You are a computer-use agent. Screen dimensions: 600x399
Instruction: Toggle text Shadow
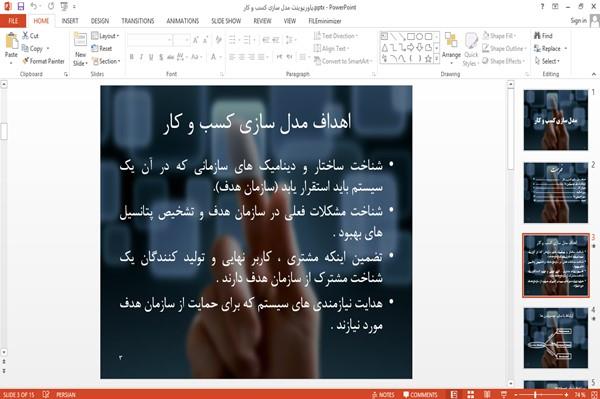(x=161, y=57)
